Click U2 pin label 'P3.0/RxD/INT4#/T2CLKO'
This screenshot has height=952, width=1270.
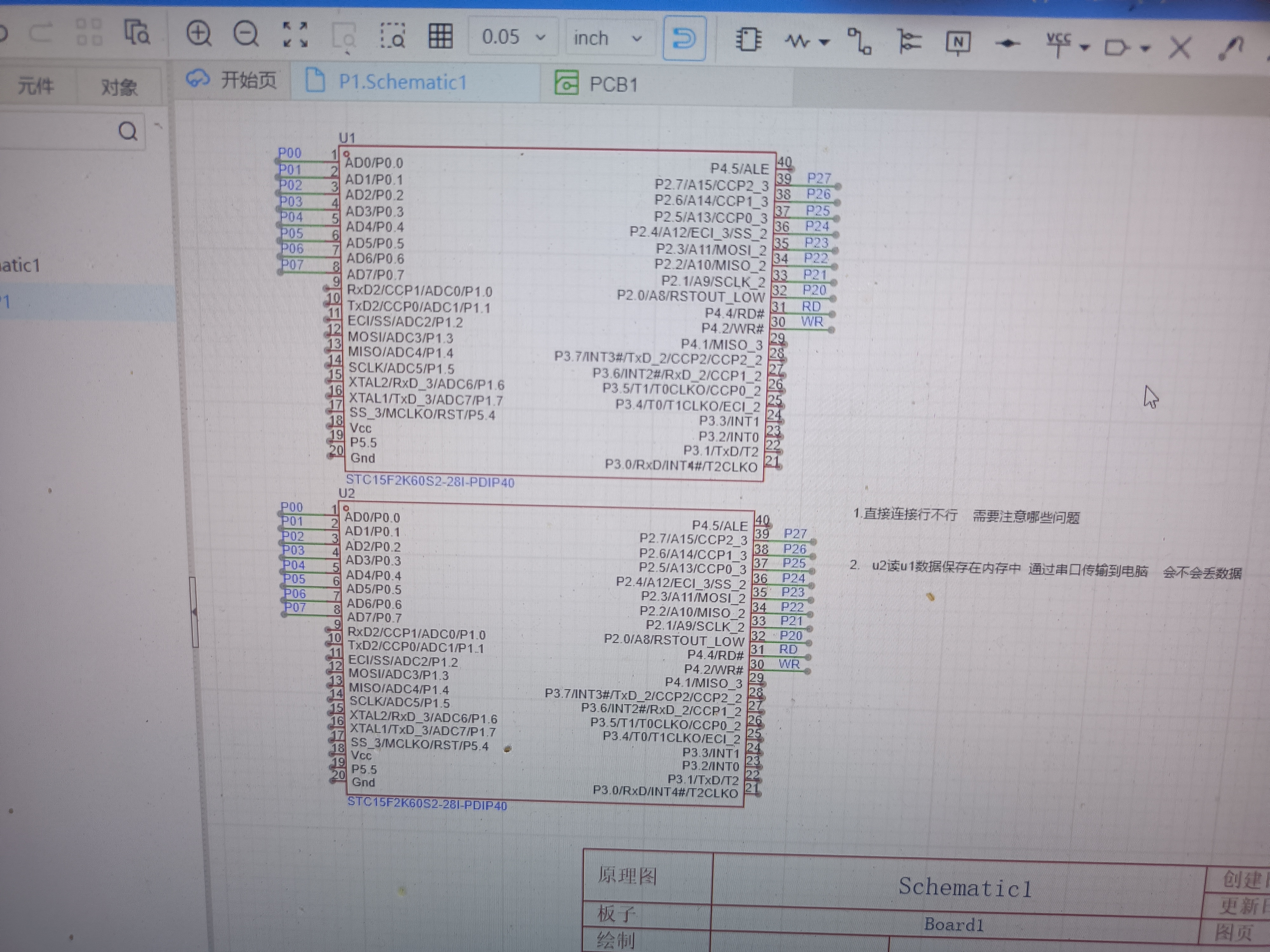click(x=665, y=792)
